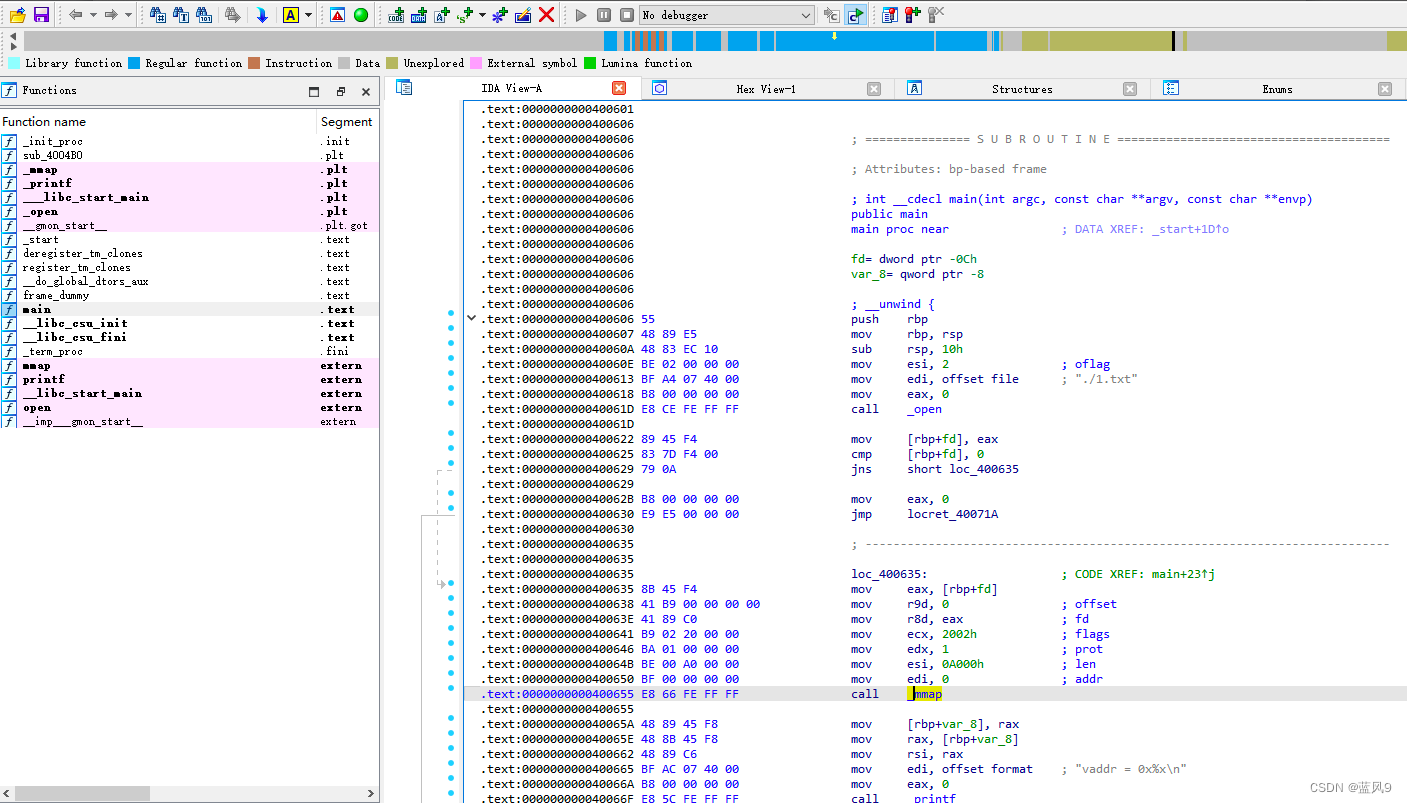This screenshot has height=803, width=1407.
Task: Click the yellow marker on navigation band
Action: coord(834,36)
